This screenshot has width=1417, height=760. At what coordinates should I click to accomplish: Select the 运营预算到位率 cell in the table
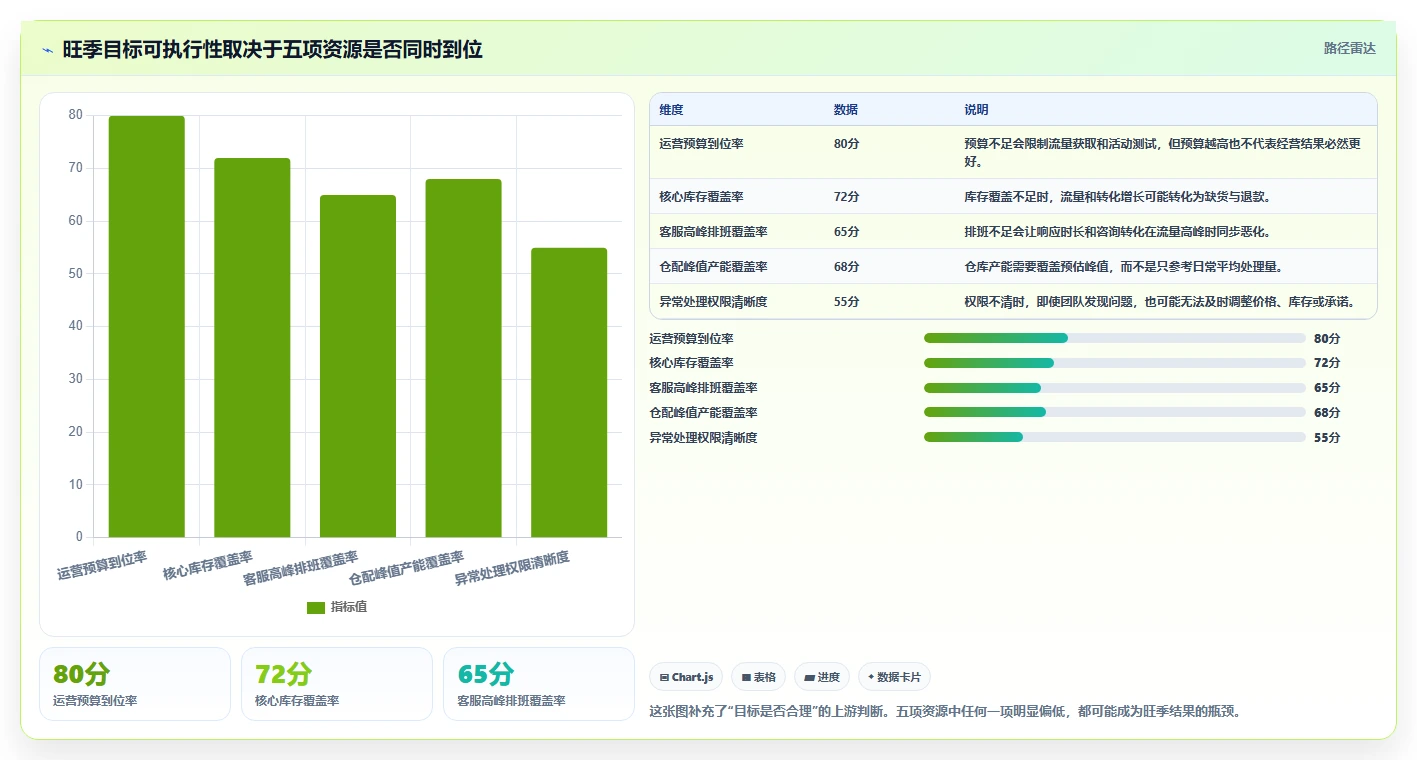coord(702,144)
